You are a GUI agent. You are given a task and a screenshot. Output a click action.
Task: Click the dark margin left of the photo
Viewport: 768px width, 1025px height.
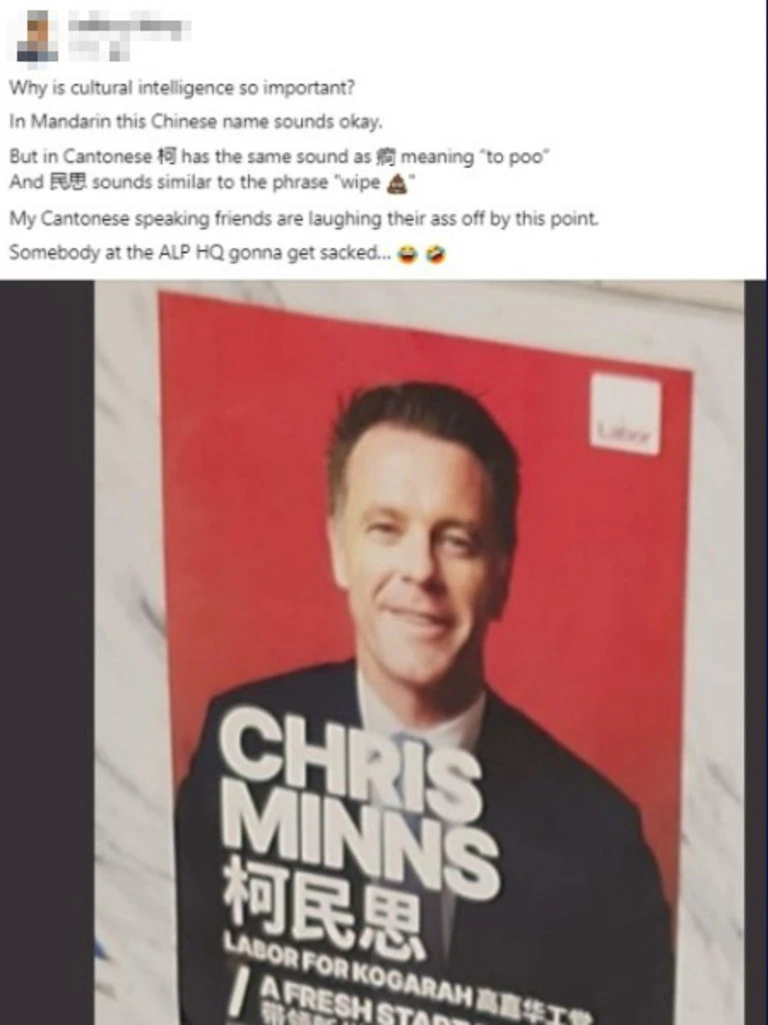[x=47, y=652]
